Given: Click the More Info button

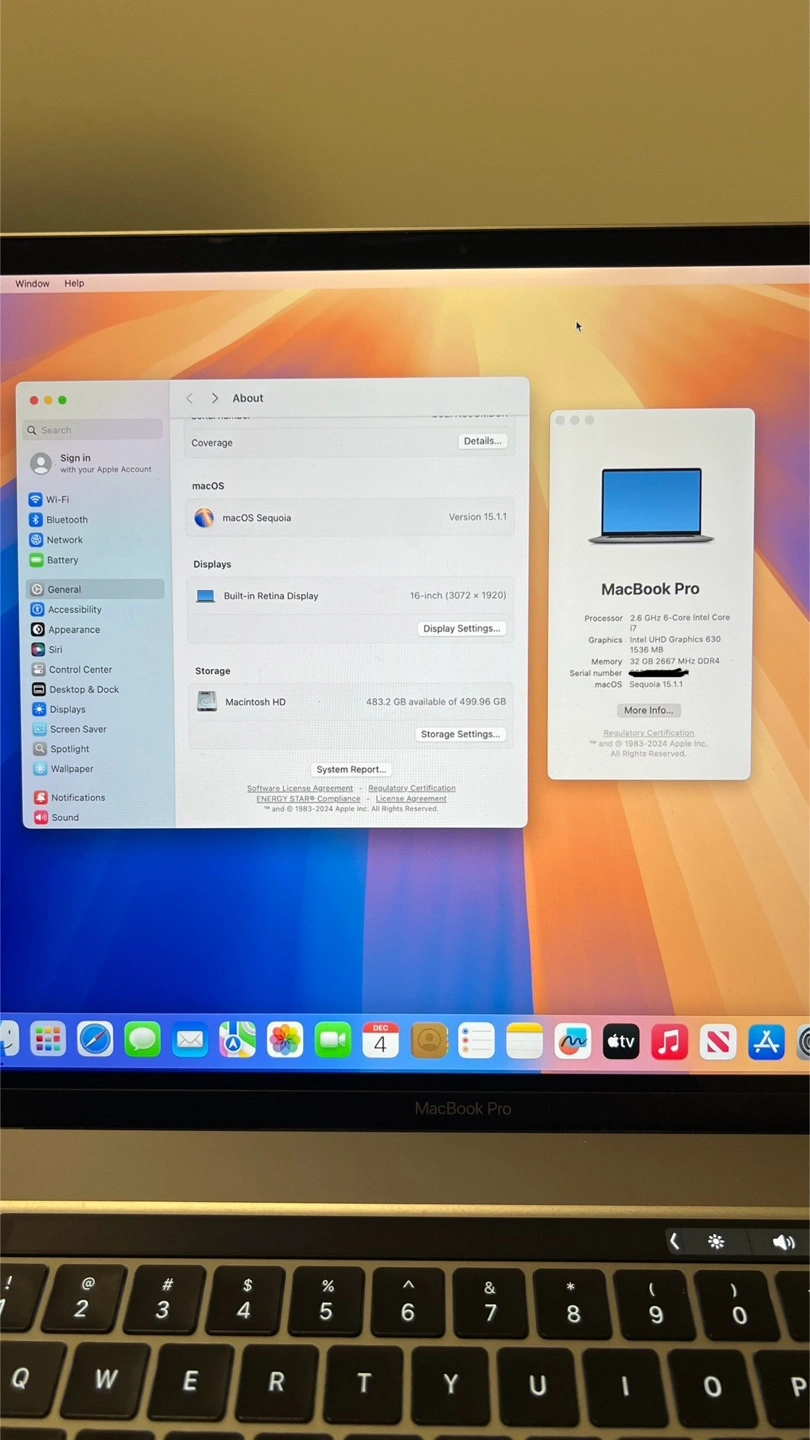Looking at the screenshot, I should (x=648, y=710).
